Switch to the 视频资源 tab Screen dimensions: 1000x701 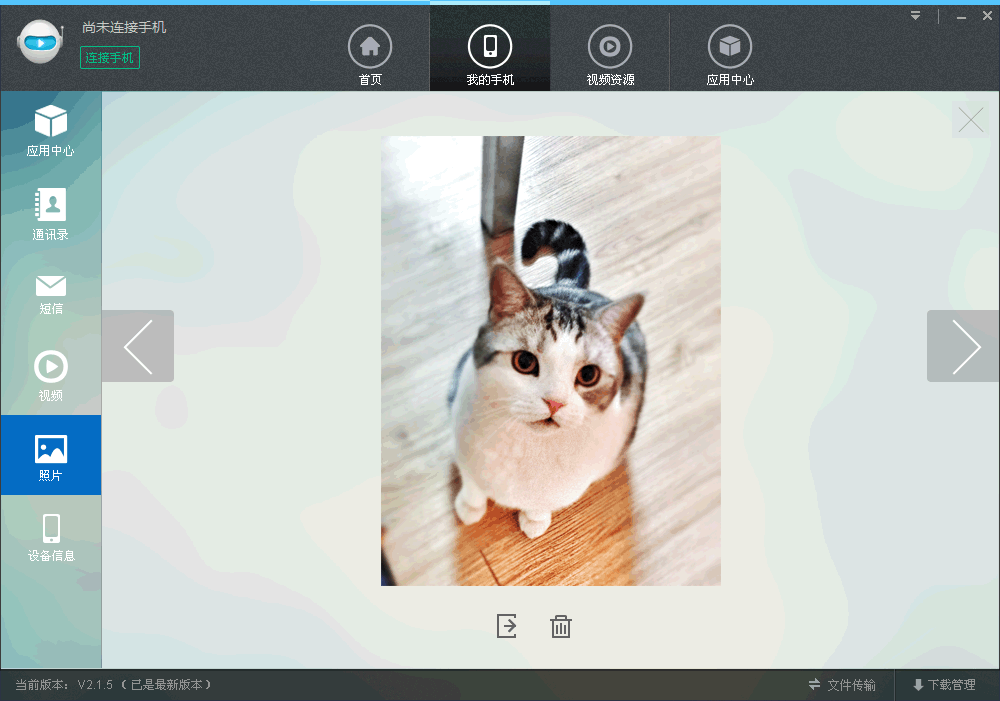point(610,56)
